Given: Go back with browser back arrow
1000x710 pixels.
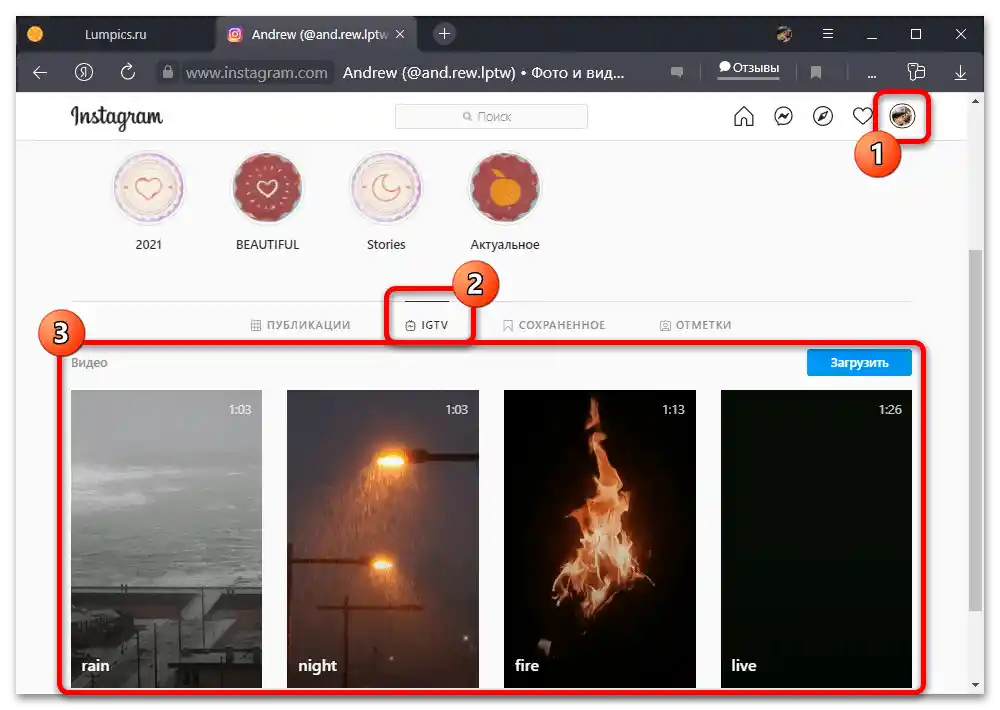Looking at the screenshot, I should (x=40, y=73).
